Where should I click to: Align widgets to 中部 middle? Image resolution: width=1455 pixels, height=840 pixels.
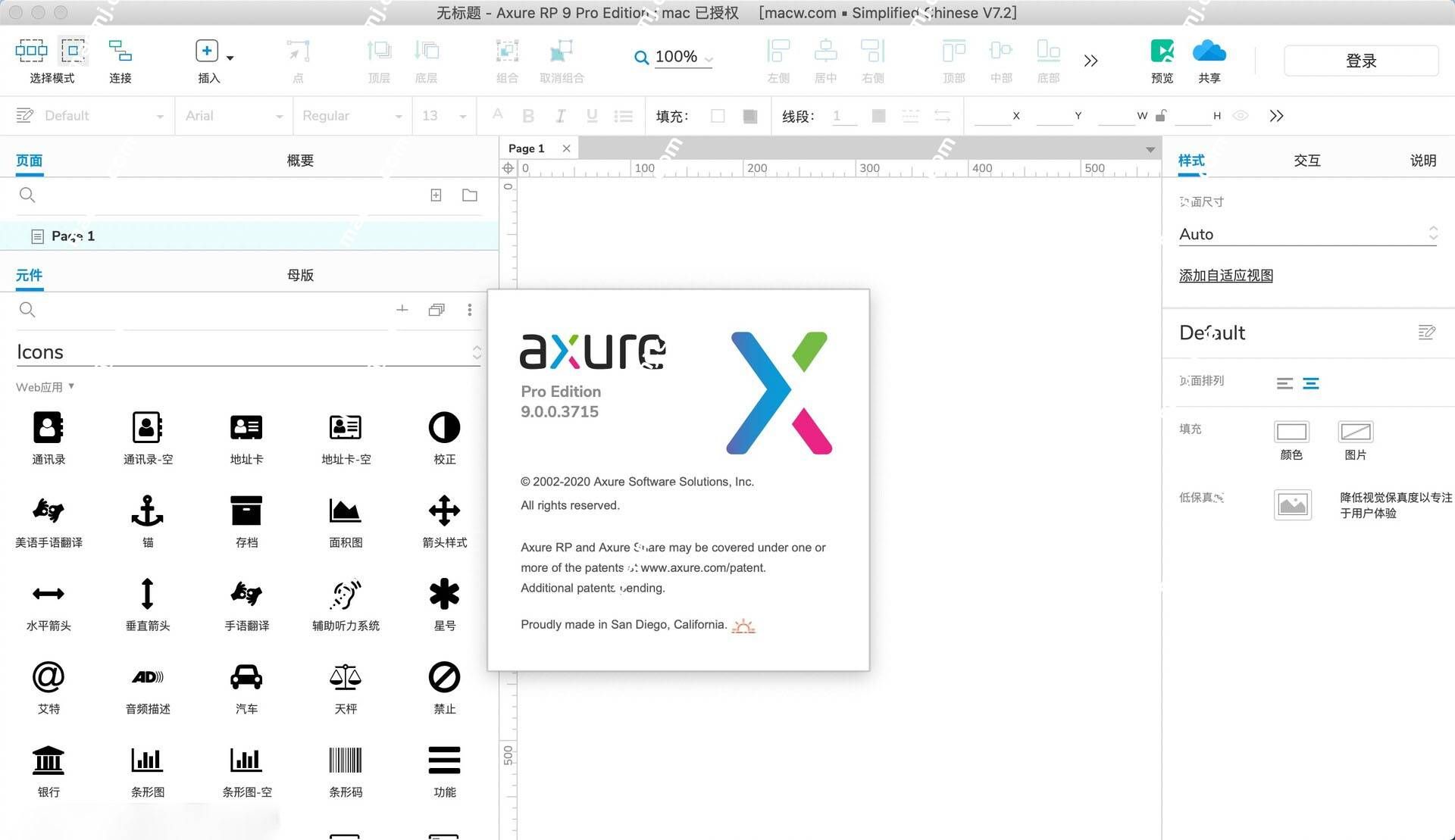tap(1001, 51)
